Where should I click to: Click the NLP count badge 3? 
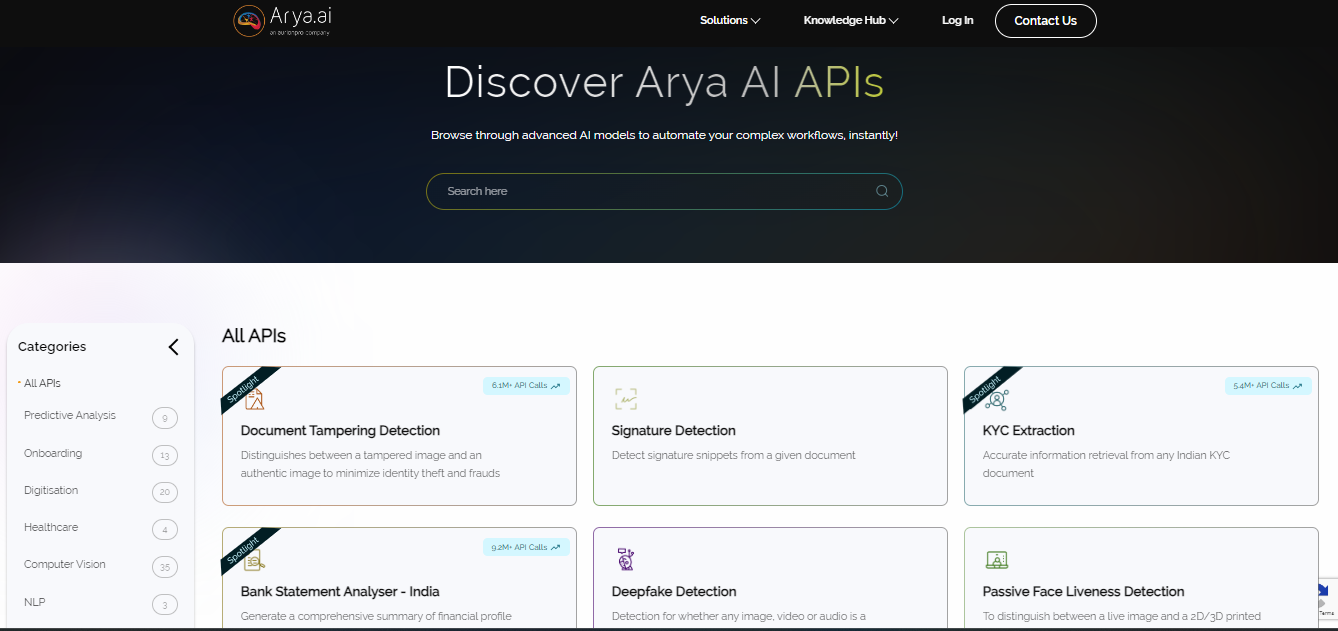point(165,604)
